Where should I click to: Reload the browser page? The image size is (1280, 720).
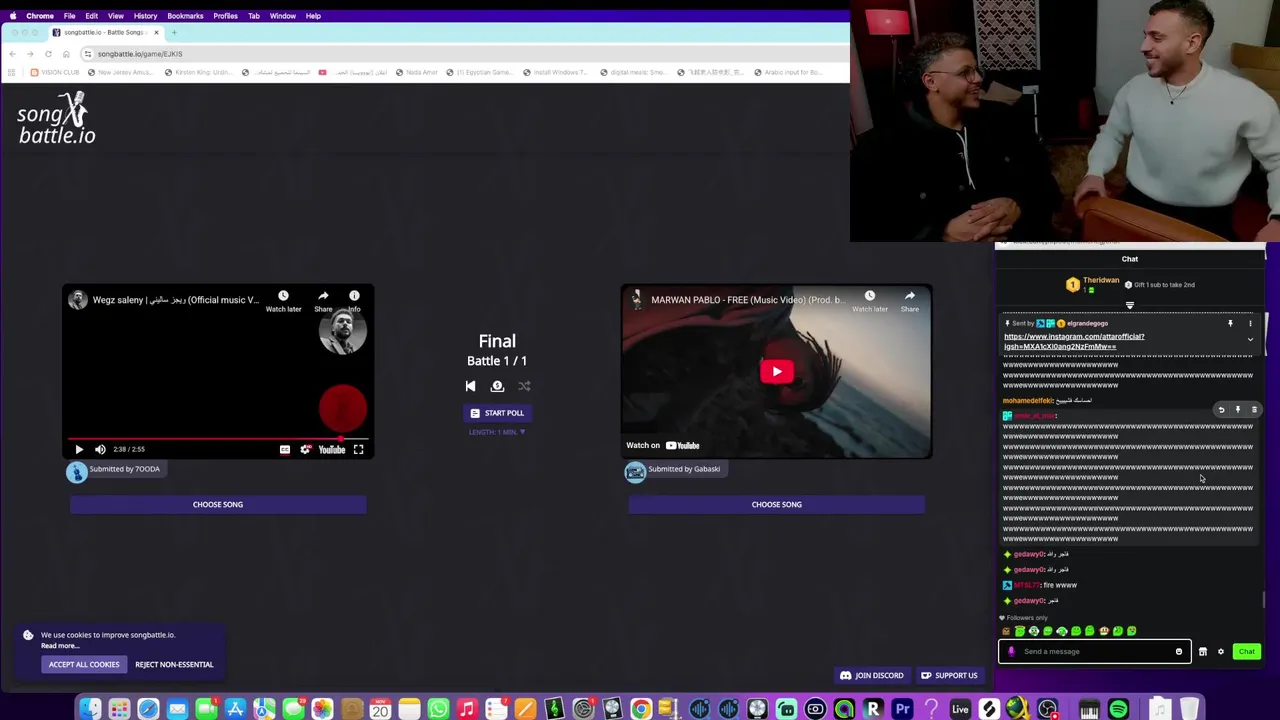click(x=48, y=54)
